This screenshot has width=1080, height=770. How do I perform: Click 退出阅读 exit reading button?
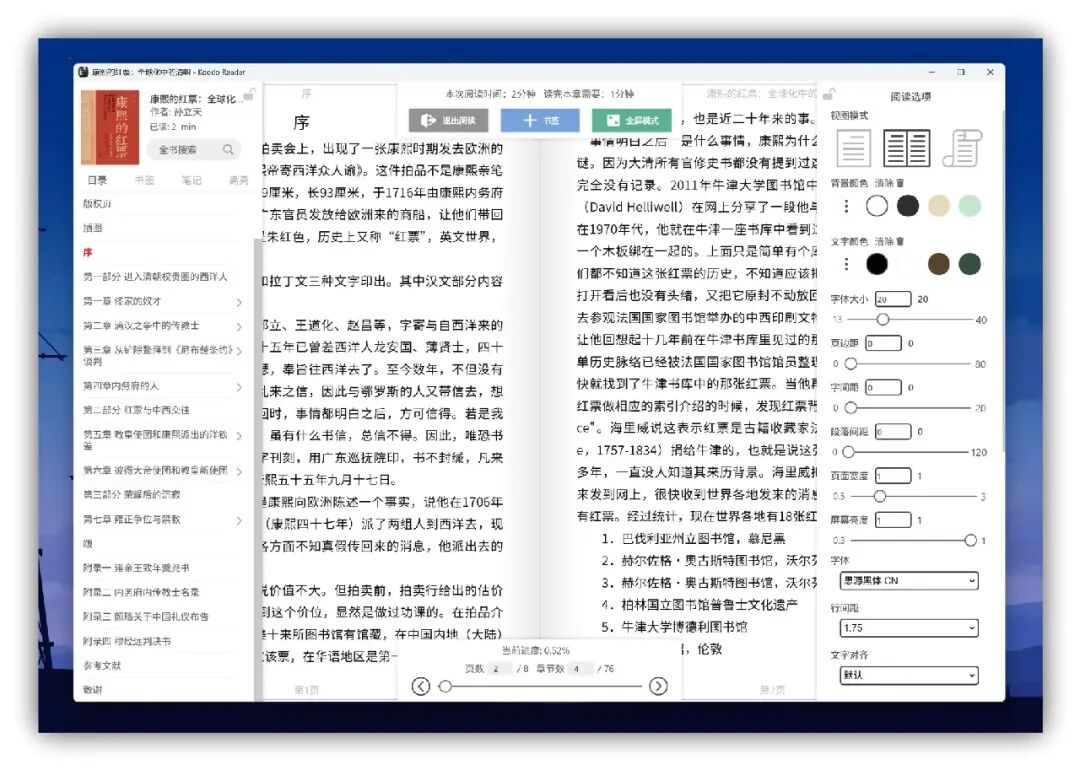pyautogui.click(x=448, y=120)
